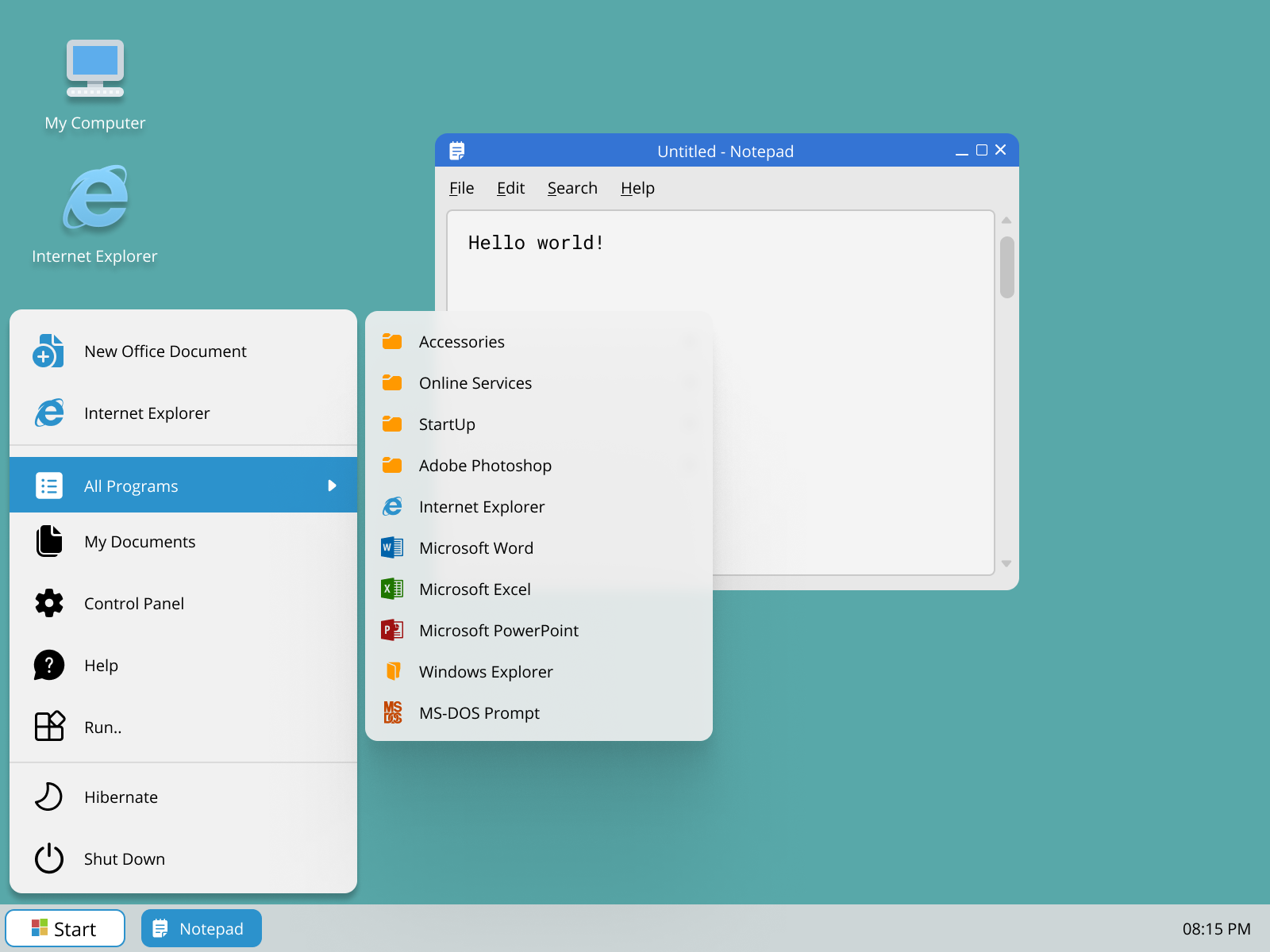This screenshot has height=952, width=1270.
Task: Open My Computer on the desktop
Action: tap(94, 70)
